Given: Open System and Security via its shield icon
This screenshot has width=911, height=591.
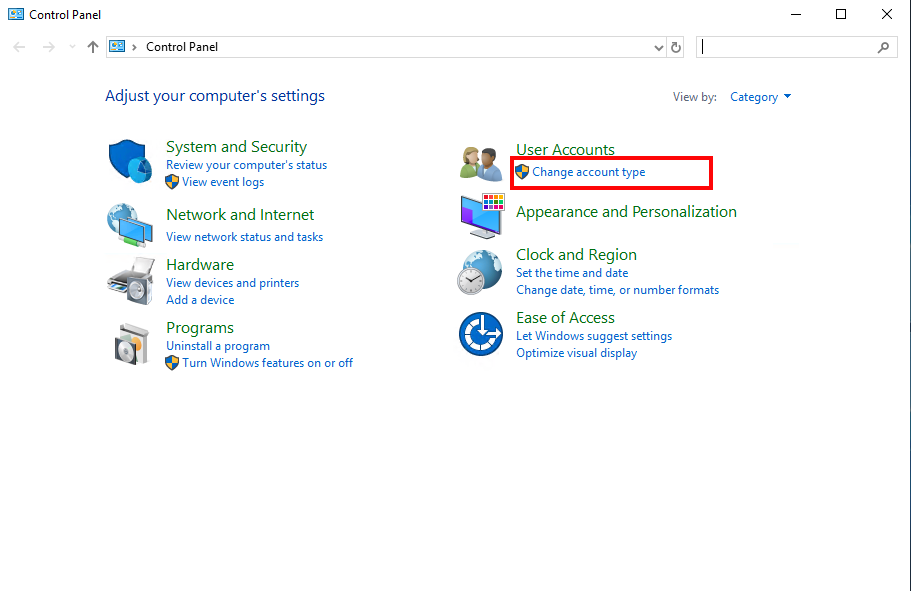Looking at the screenshot, I should coord(130,159).
